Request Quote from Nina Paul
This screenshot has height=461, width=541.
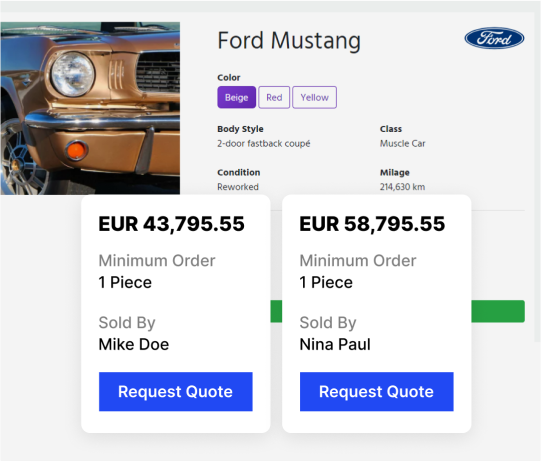377,392
